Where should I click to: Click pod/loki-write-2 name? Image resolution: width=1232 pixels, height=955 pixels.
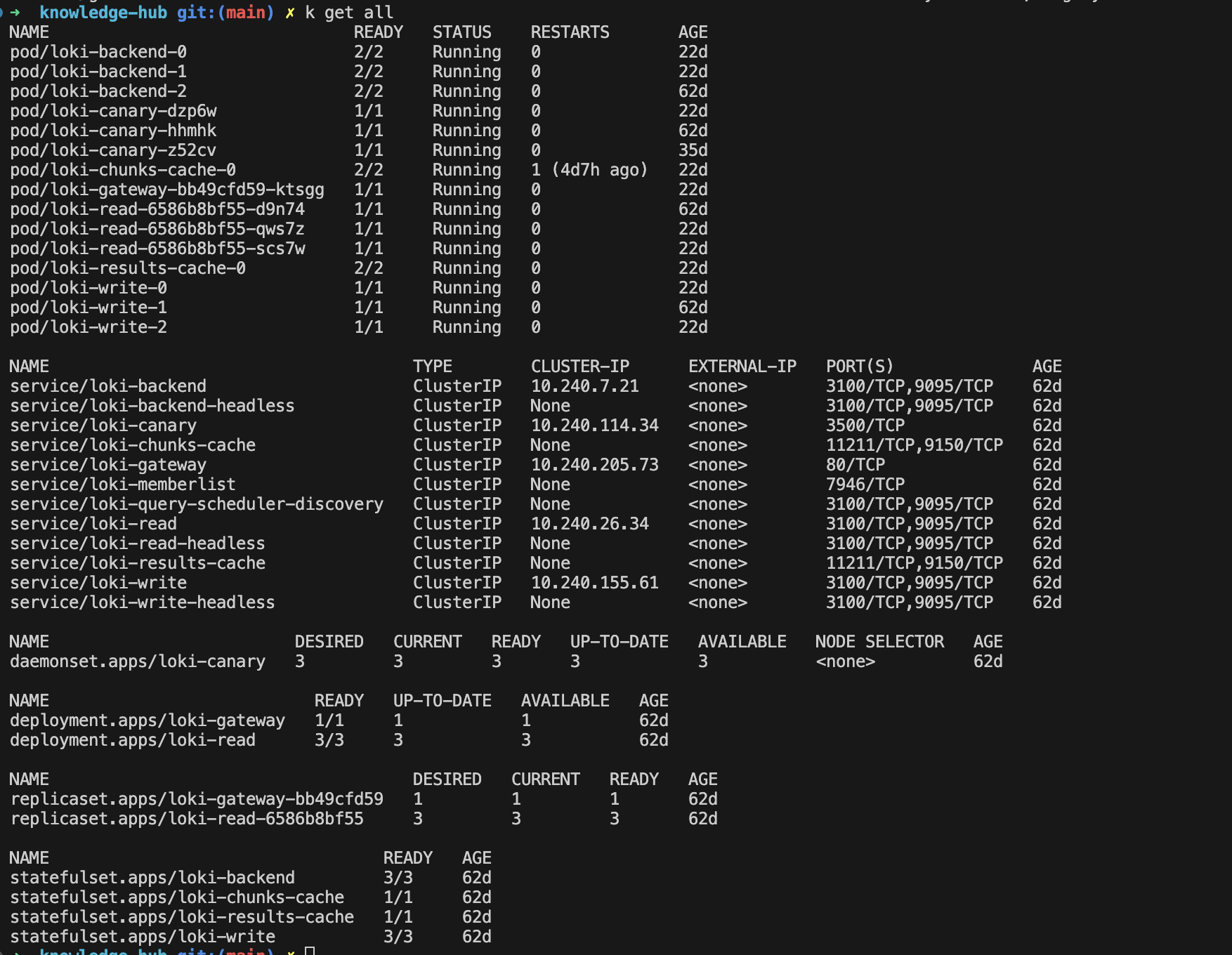pyautogui.click(x=89, y=327)
